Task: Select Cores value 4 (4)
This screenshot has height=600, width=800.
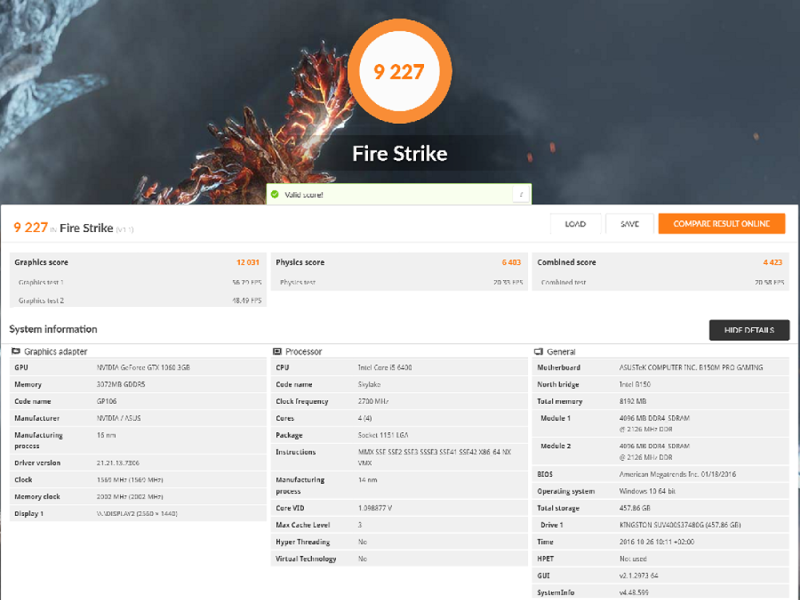Action: coord(365,418)
